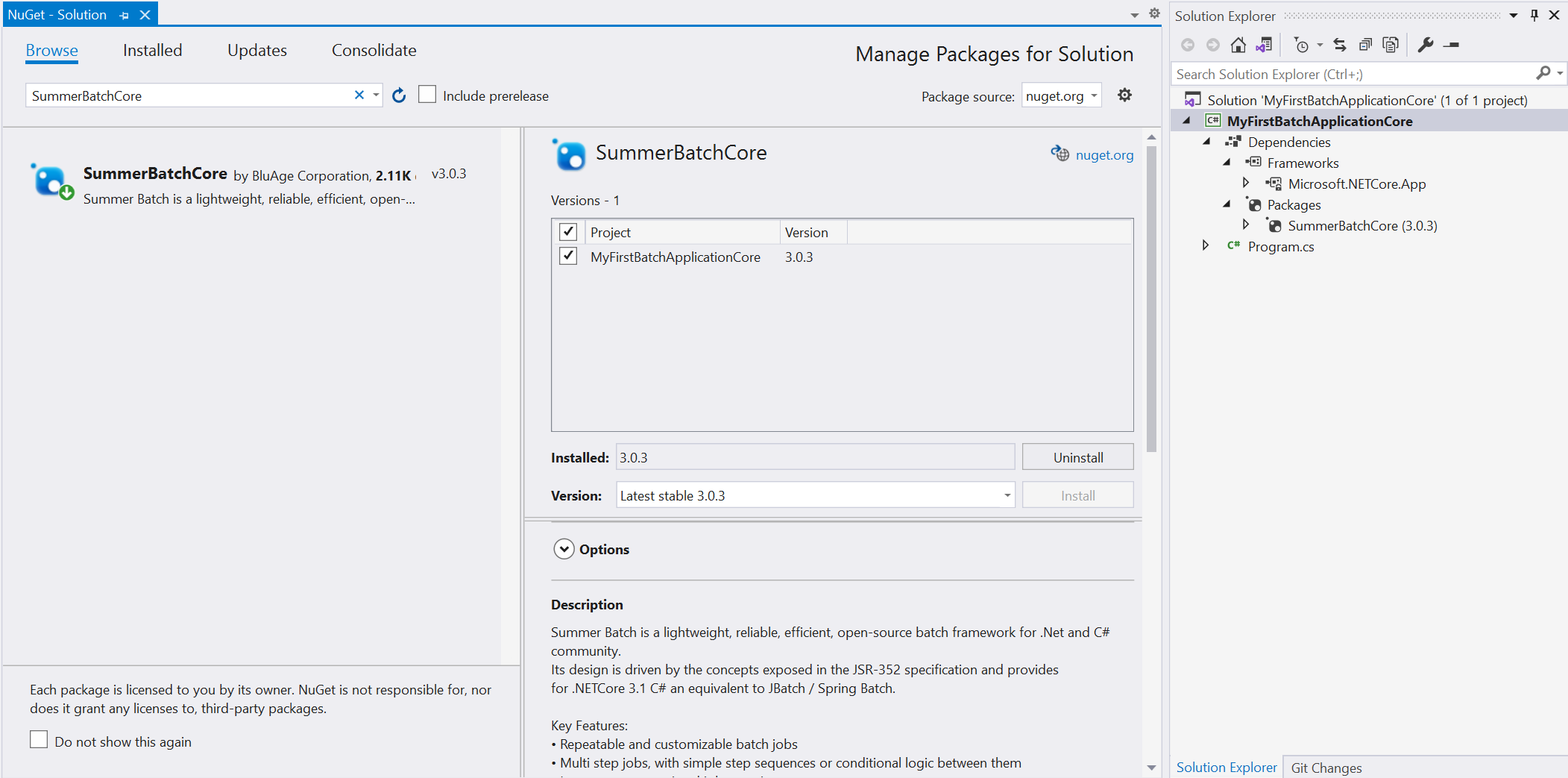Screen dimensions: 1568x778
Task: Click the Forward arrow in Solution Explorer
Action: tap(1213, 45)
